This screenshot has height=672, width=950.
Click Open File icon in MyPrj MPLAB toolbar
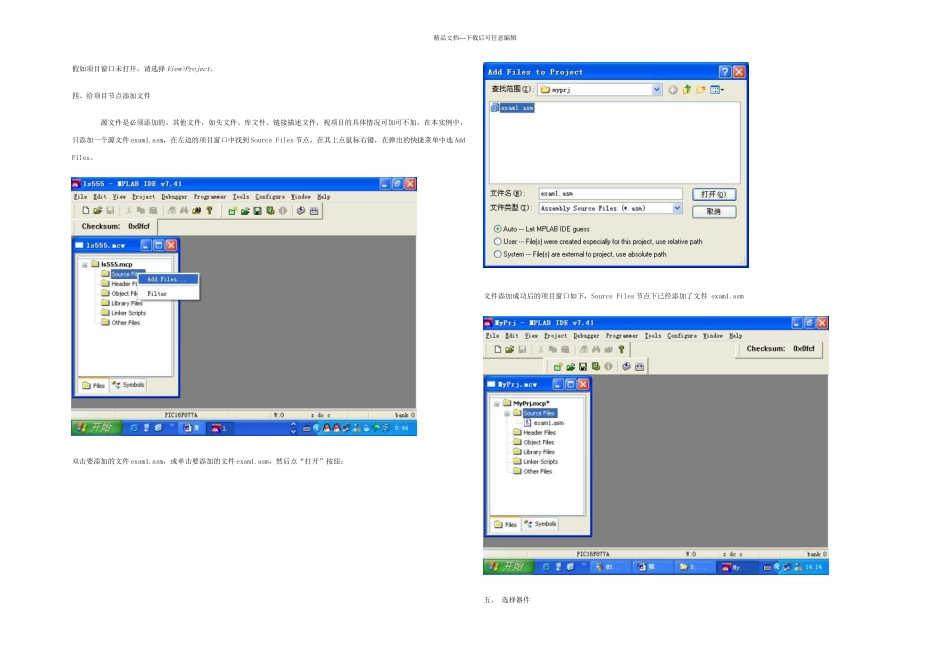510,350
